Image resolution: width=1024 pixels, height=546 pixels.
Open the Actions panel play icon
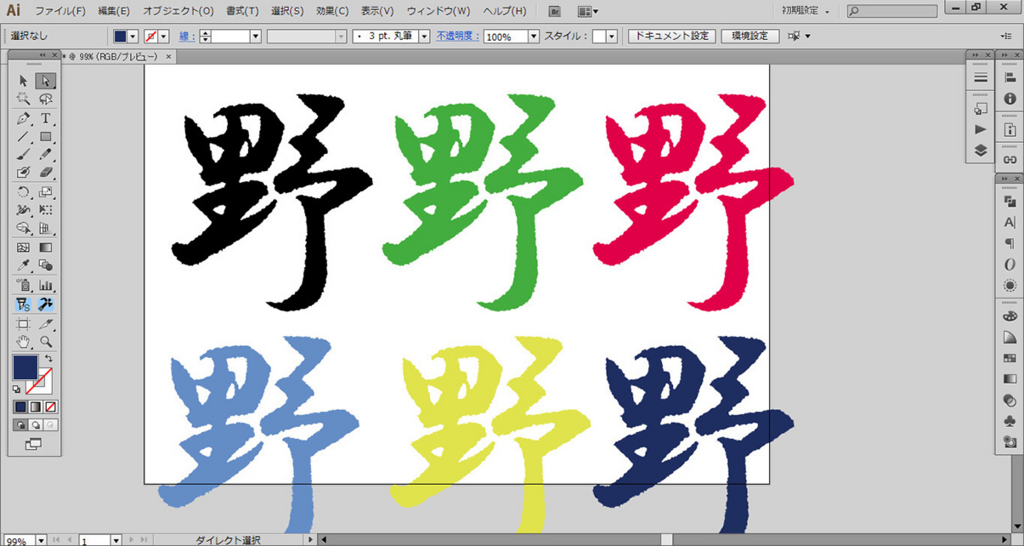pos(980,129)
